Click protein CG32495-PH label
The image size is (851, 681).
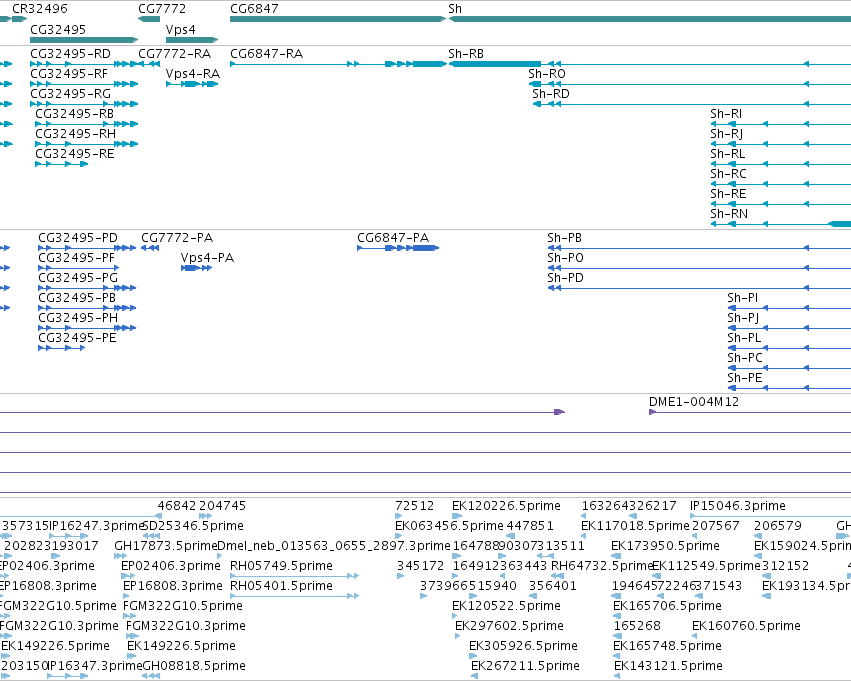coord(78,319)
